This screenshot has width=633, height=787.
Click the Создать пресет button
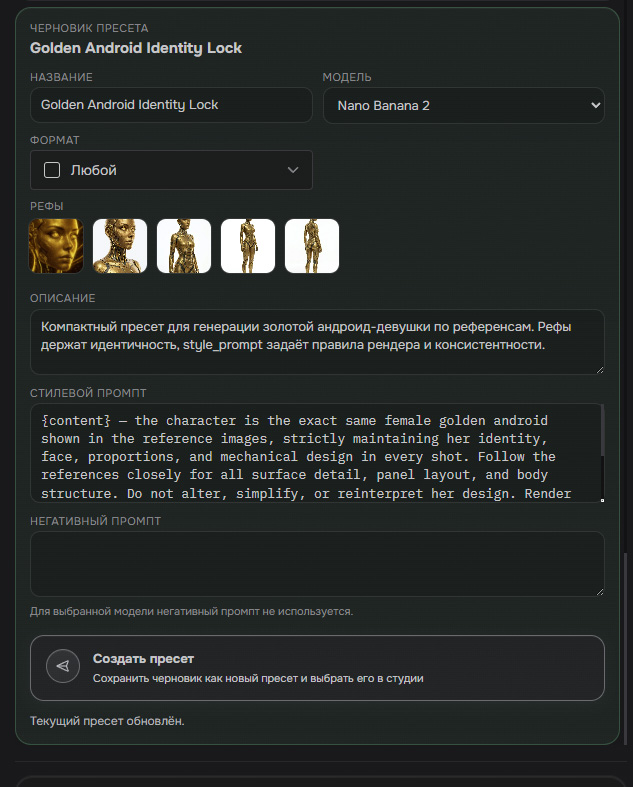tap(317, 668)
